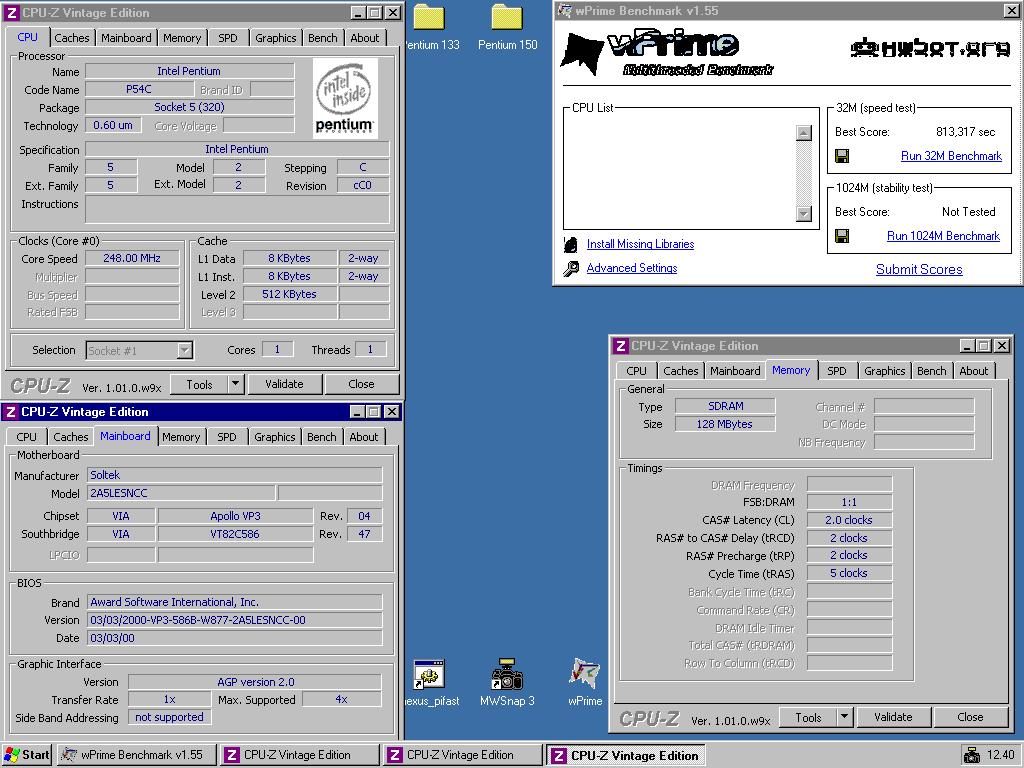Open the Windows Start menu
The height and width of the screenshot is (768, 1024).
tap(27, 755)
